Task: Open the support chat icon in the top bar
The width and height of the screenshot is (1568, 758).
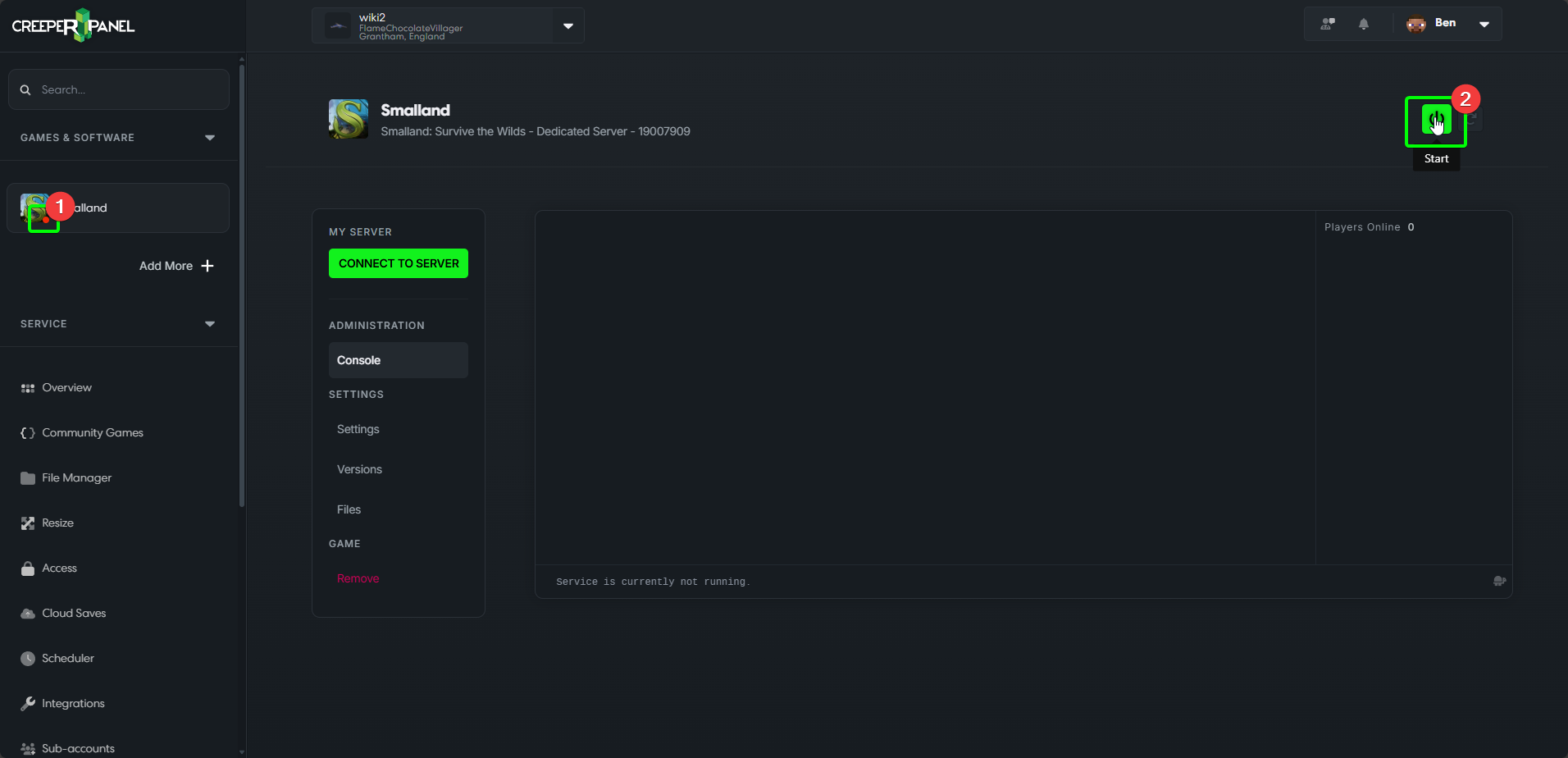Action: click(1328, 24)
